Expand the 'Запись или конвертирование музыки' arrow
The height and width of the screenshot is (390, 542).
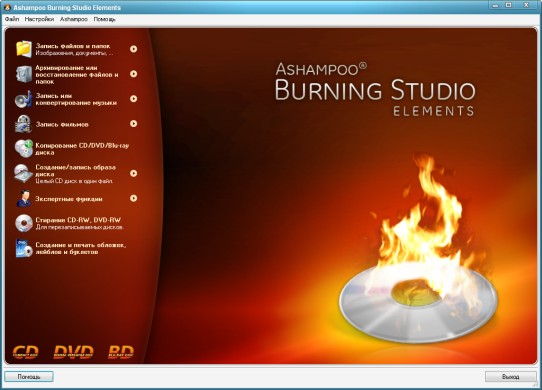[x=133, y=99]
